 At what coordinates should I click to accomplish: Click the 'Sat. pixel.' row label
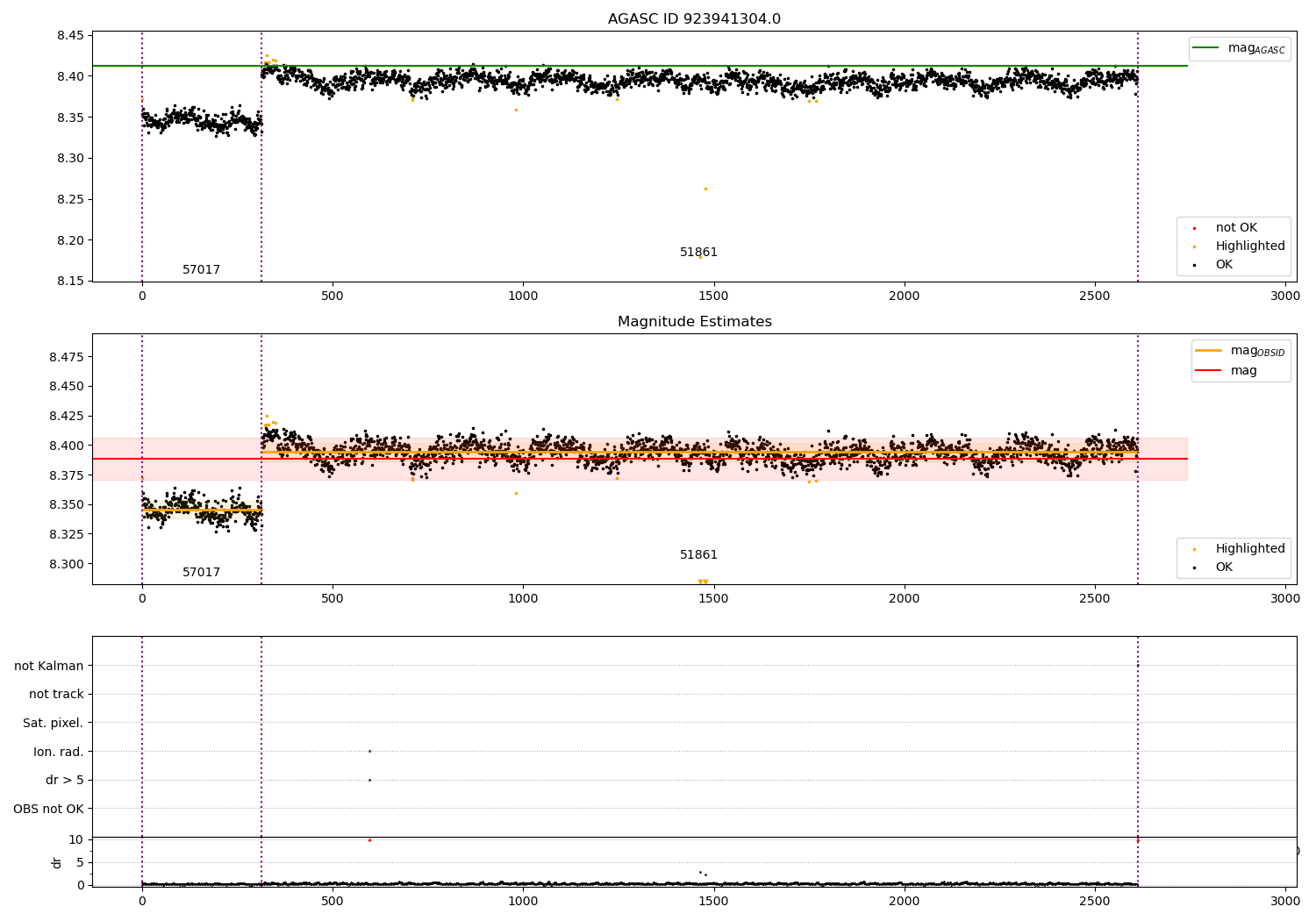(54, 724)
